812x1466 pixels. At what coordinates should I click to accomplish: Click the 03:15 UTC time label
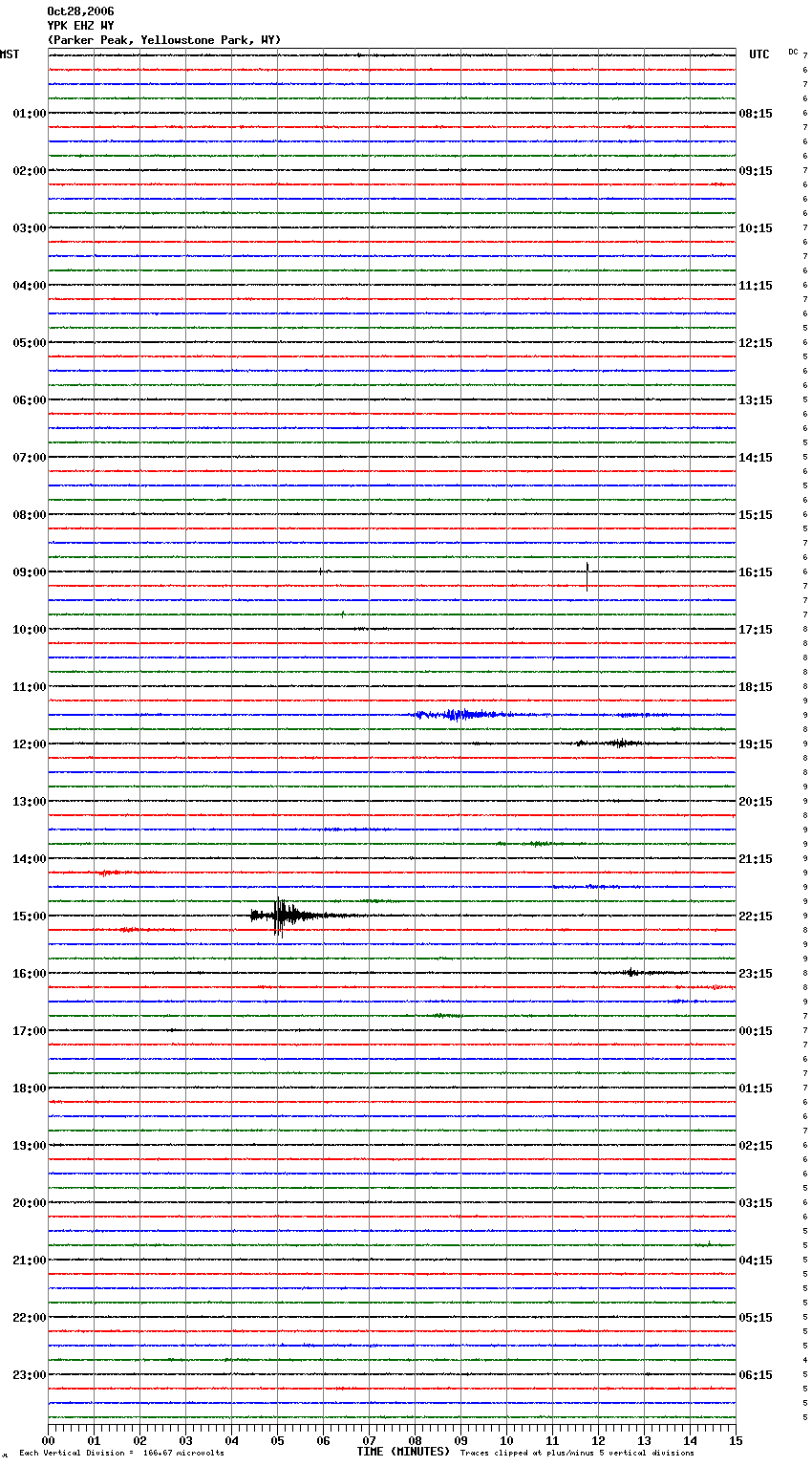tap(756, 1203)
